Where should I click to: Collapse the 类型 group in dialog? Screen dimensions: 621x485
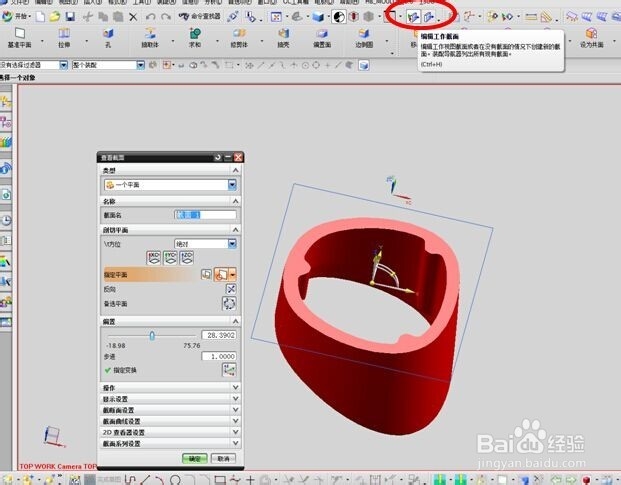coord(235,171)
